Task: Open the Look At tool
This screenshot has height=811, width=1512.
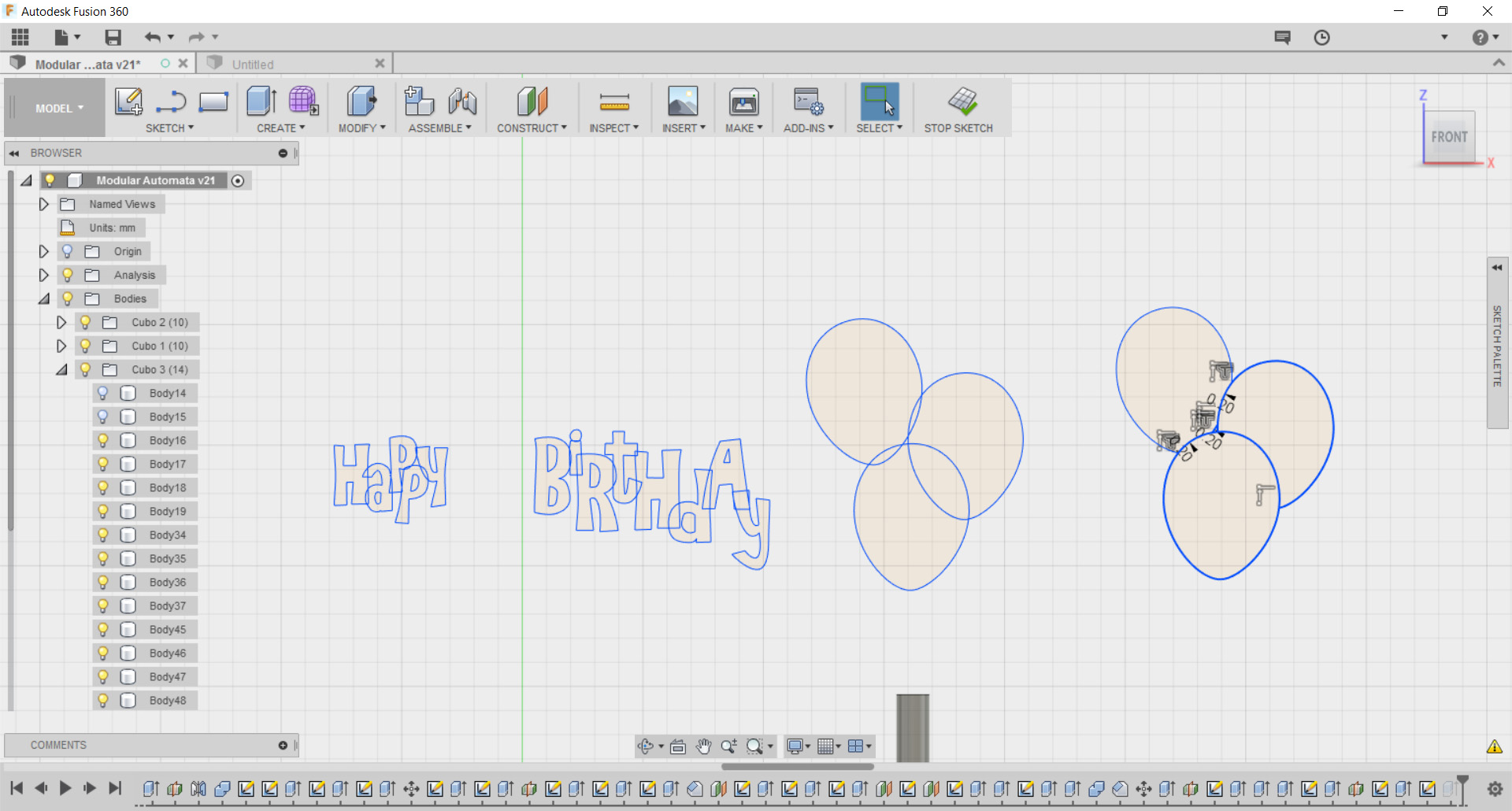Action: (678, 746)
